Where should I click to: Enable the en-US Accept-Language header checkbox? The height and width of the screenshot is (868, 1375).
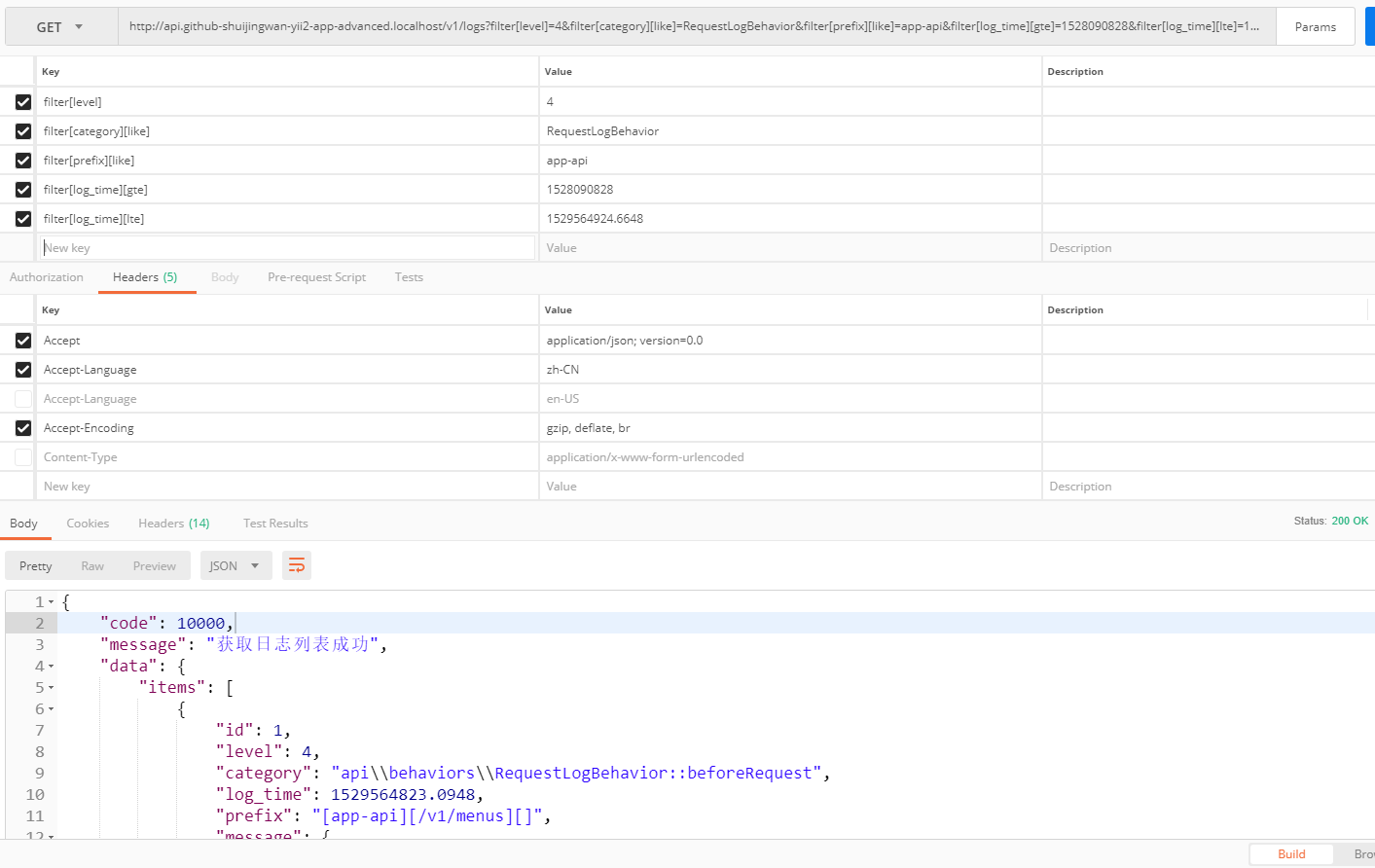(23, 399)
